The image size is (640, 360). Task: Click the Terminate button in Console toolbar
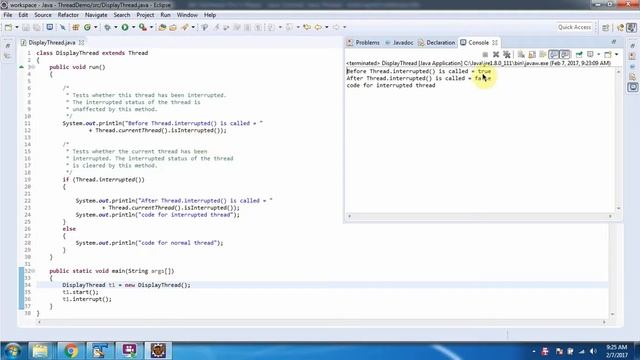pyautogui.click(x=485, y=54)
